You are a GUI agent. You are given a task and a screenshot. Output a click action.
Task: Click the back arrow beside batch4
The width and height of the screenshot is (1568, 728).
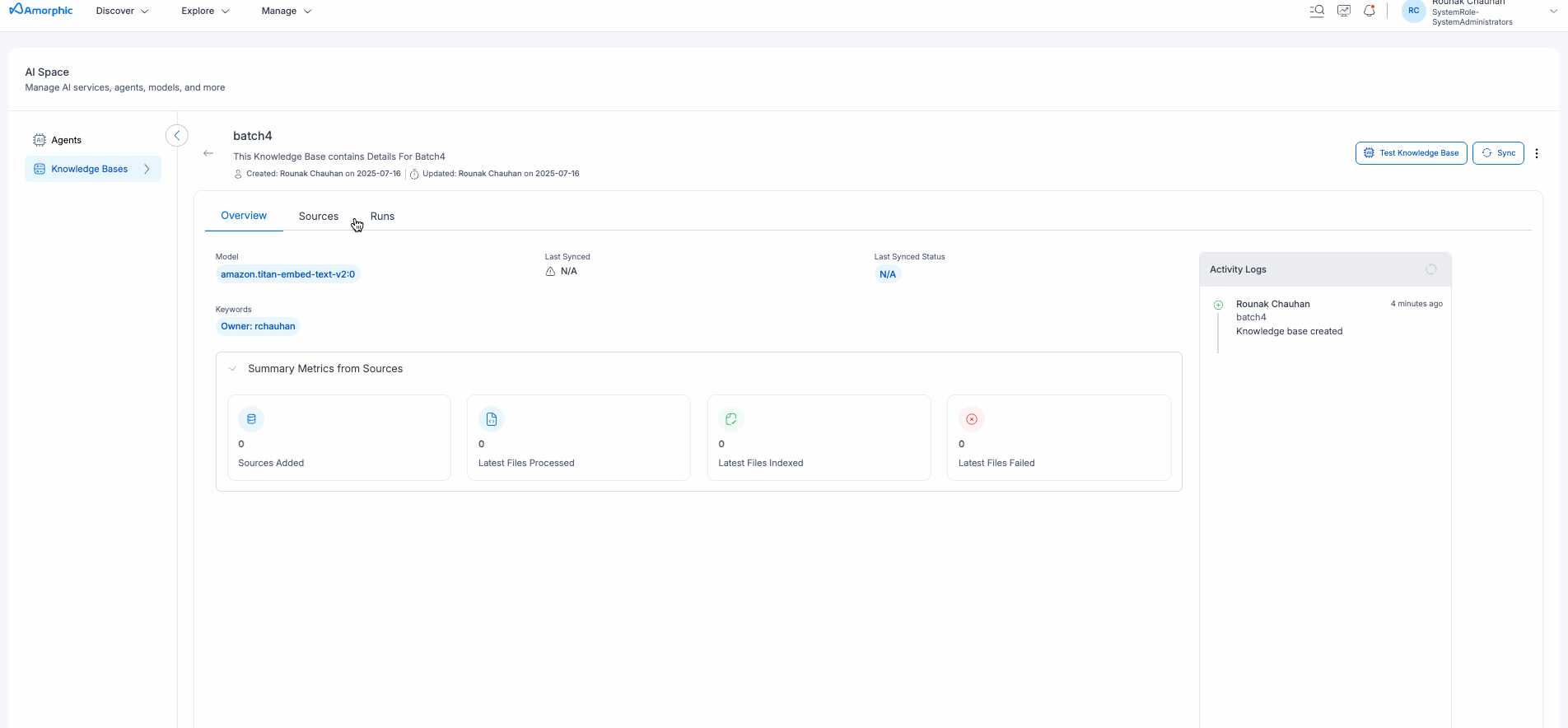tap(208, 153)
